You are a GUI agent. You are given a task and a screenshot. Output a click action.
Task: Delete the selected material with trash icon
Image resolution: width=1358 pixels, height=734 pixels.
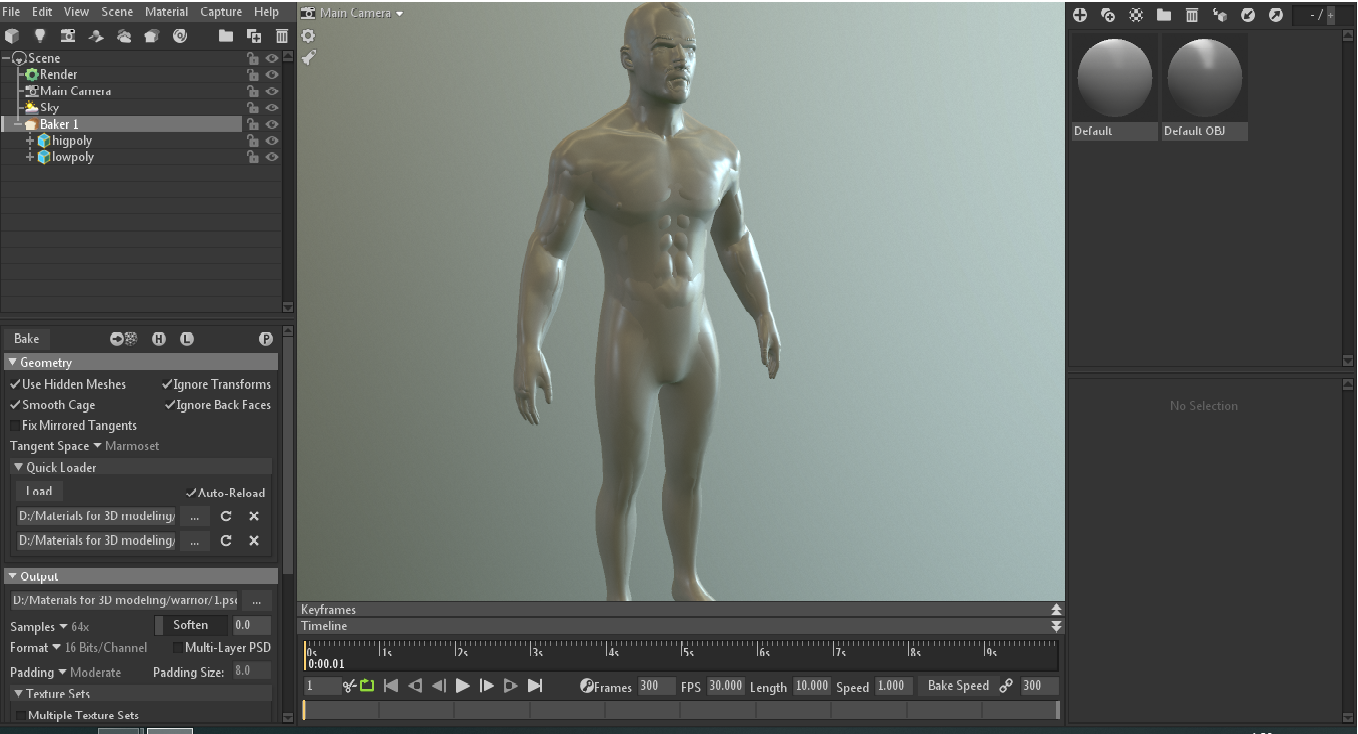tap(1192, 15)
